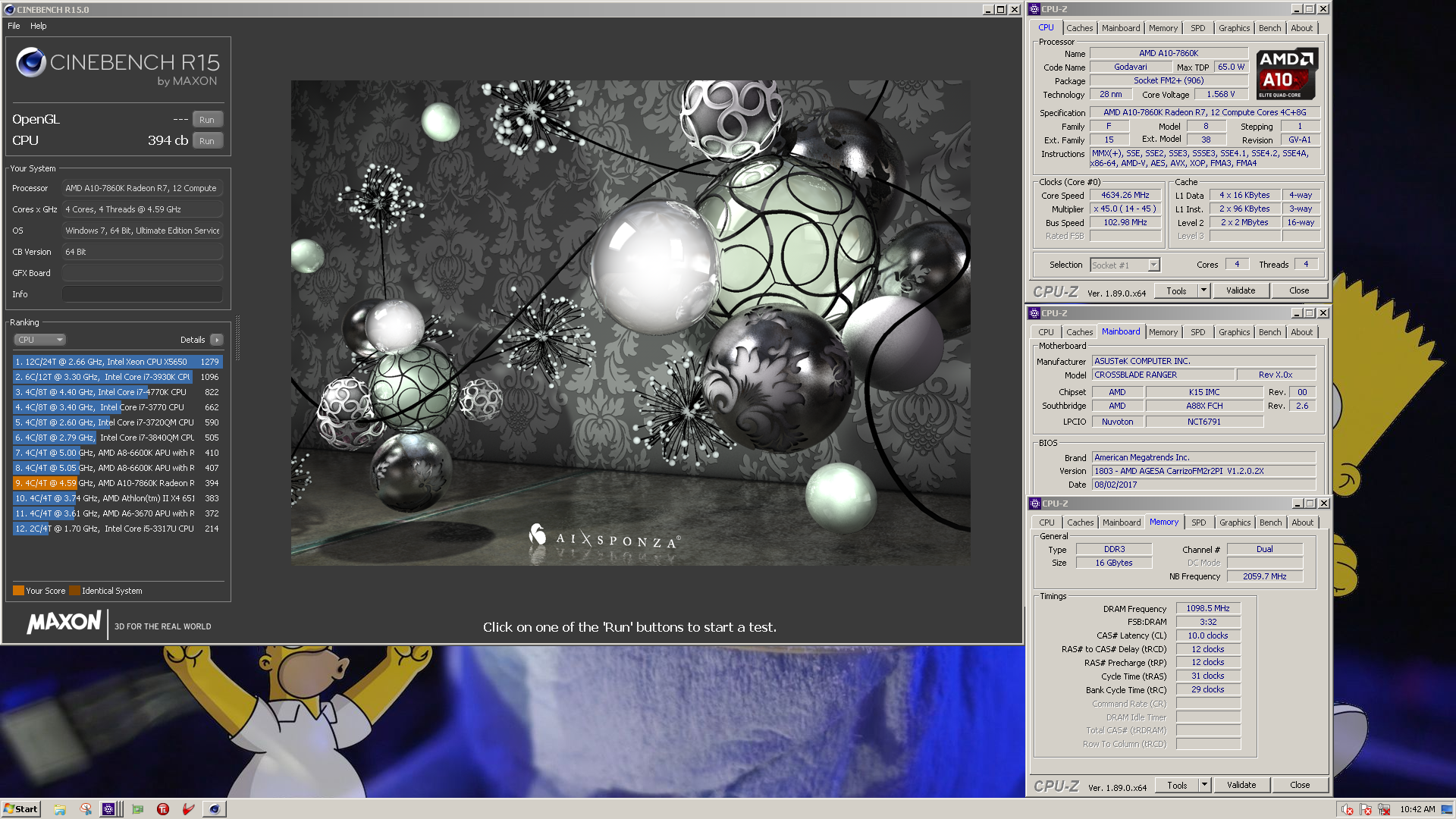Click CPU-Z title icon in middle window

1034,312
